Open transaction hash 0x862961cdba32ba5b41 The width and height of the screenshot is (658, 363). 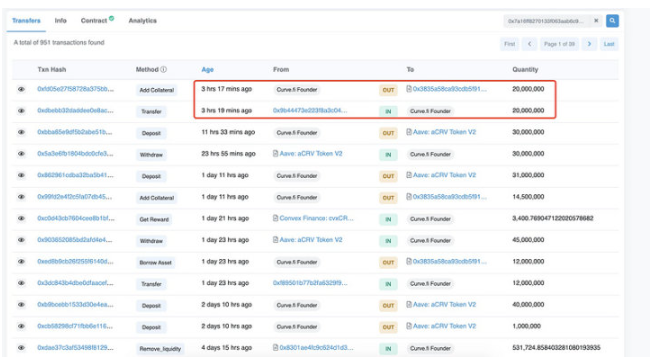click(76, 175)
